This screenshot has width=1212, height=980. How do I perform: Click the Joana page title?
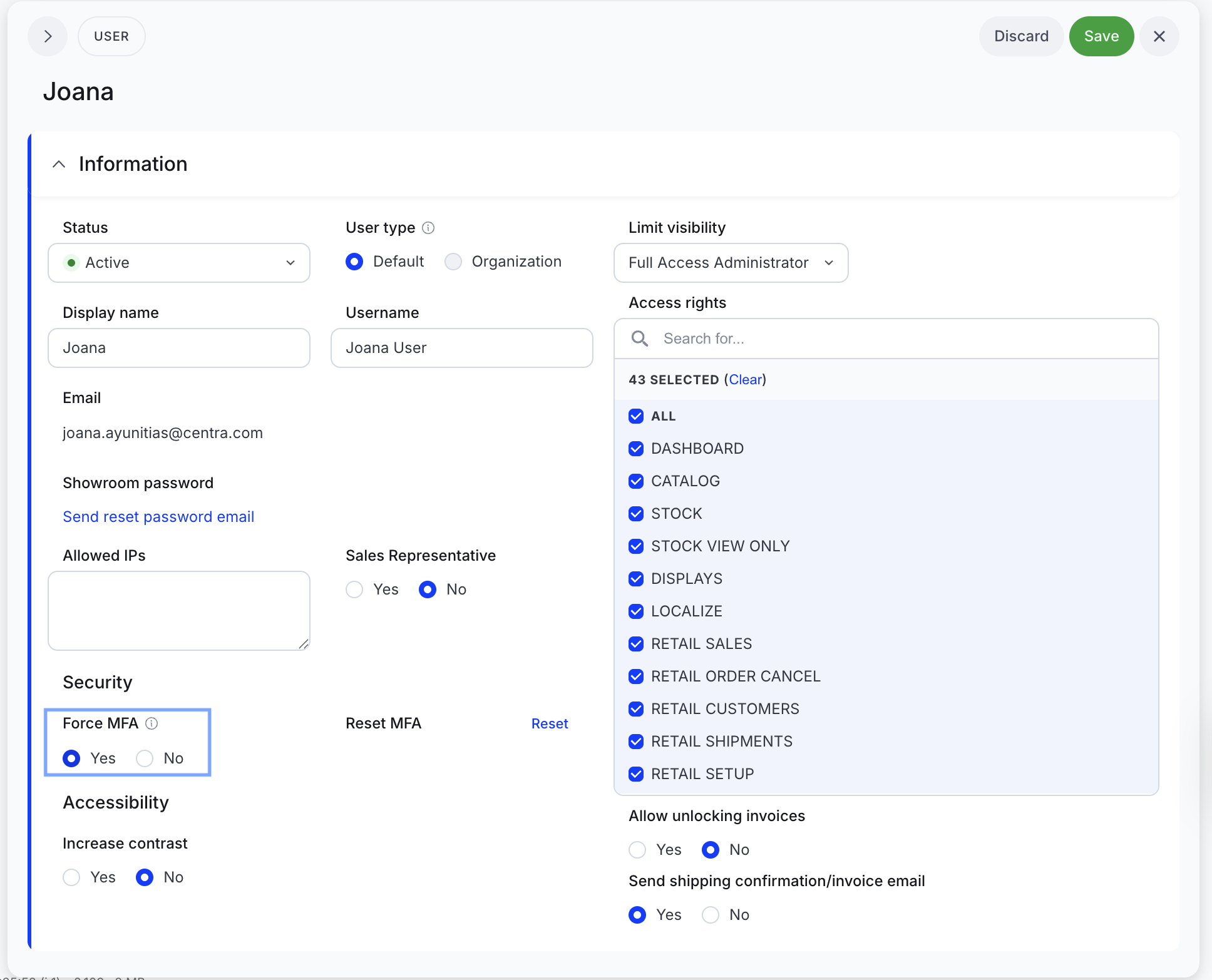coord(78,92)
